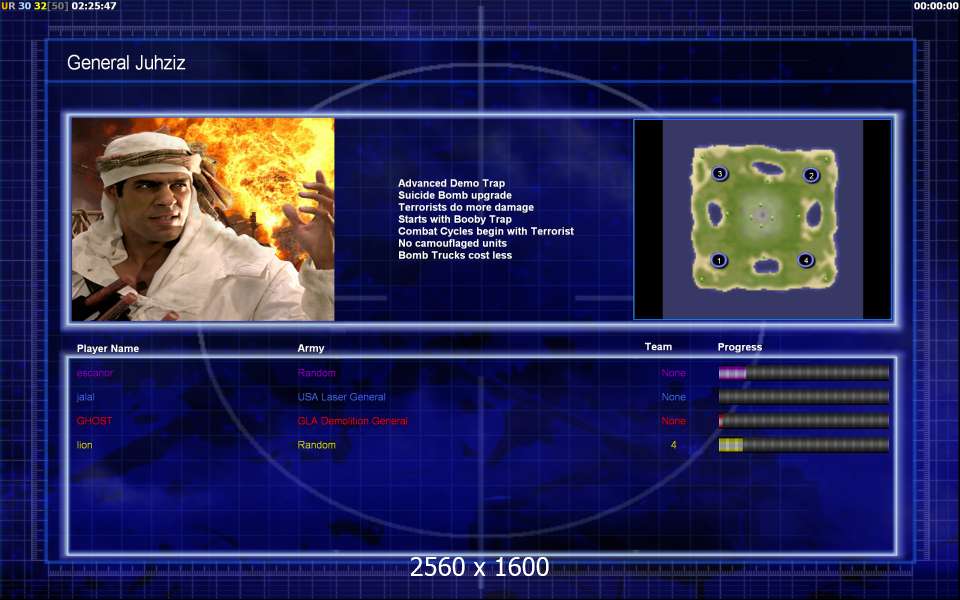Select player name 'escanor'
This screenshot has width=960, height=600.
click(95, 373)
